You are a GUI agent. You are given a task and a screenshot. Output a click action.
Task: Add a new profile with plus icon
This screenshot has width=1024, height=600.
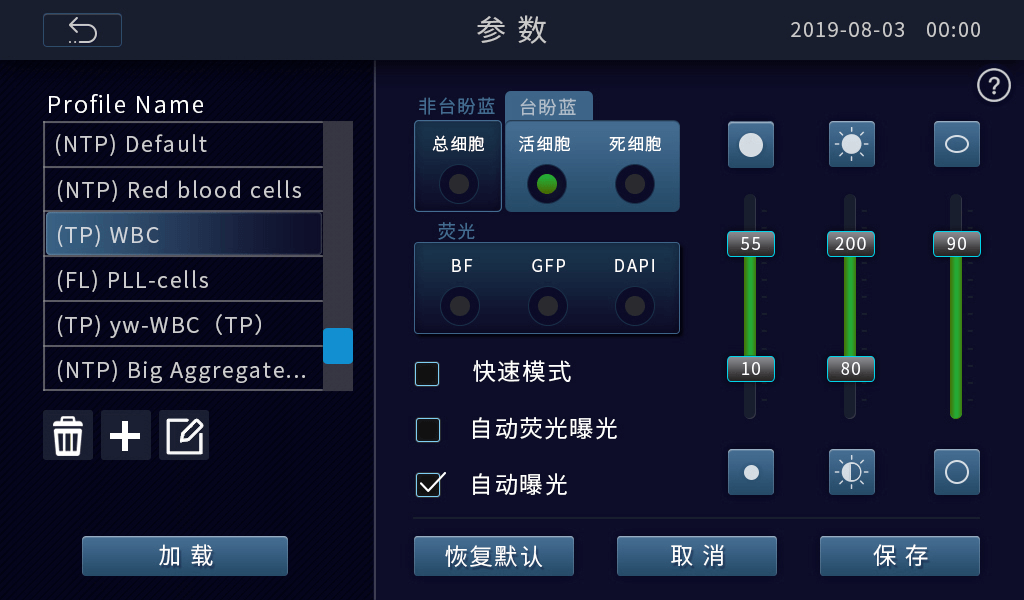point(125,435)
